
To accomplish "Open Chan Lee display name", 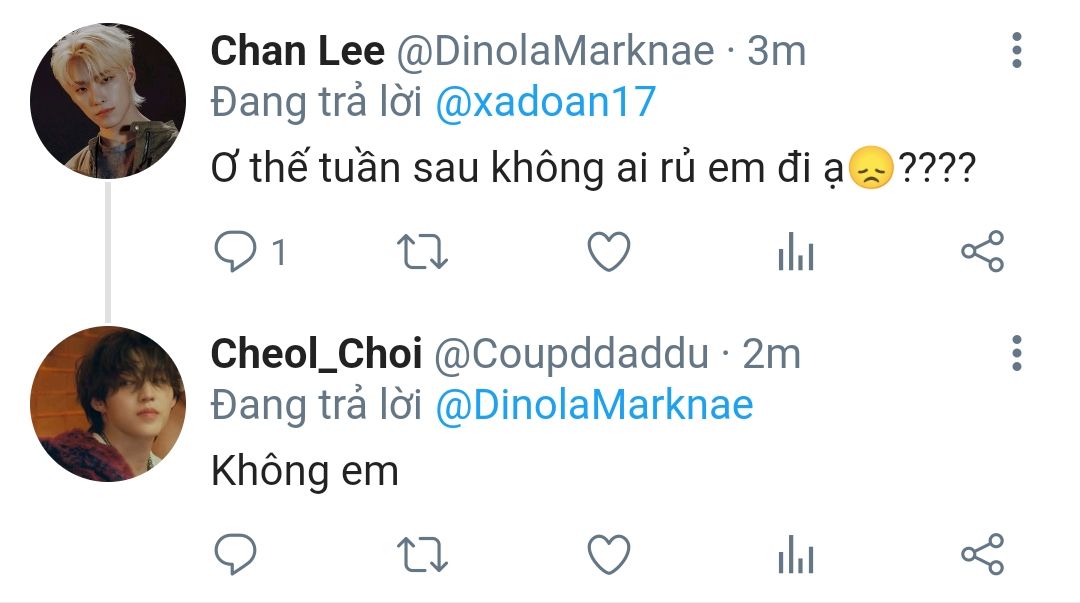I will (x=298, y=51).
